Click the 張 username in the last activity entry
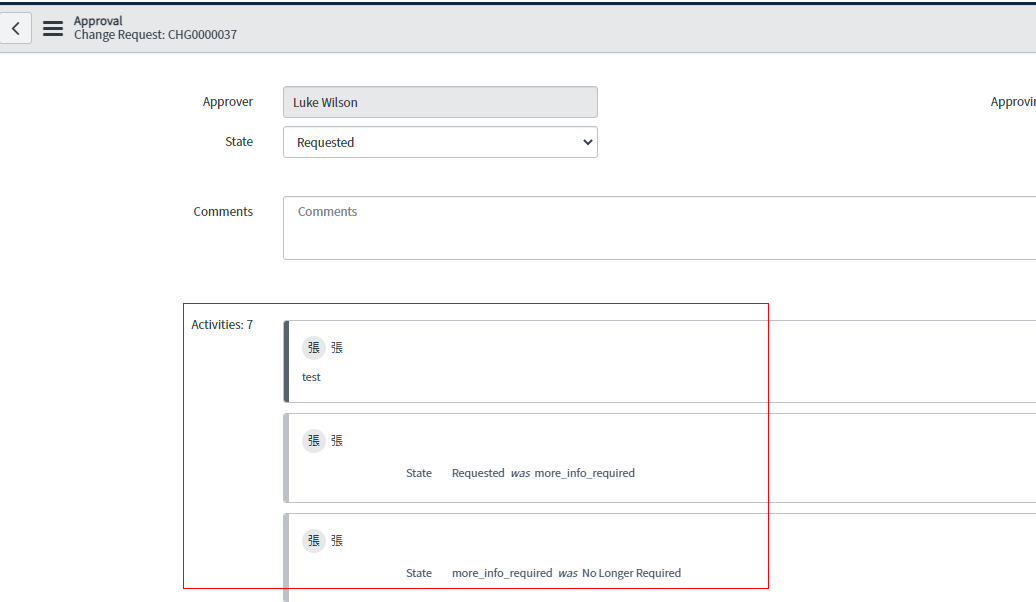Viewport: 1036px width, 602px height. [336, 540]
